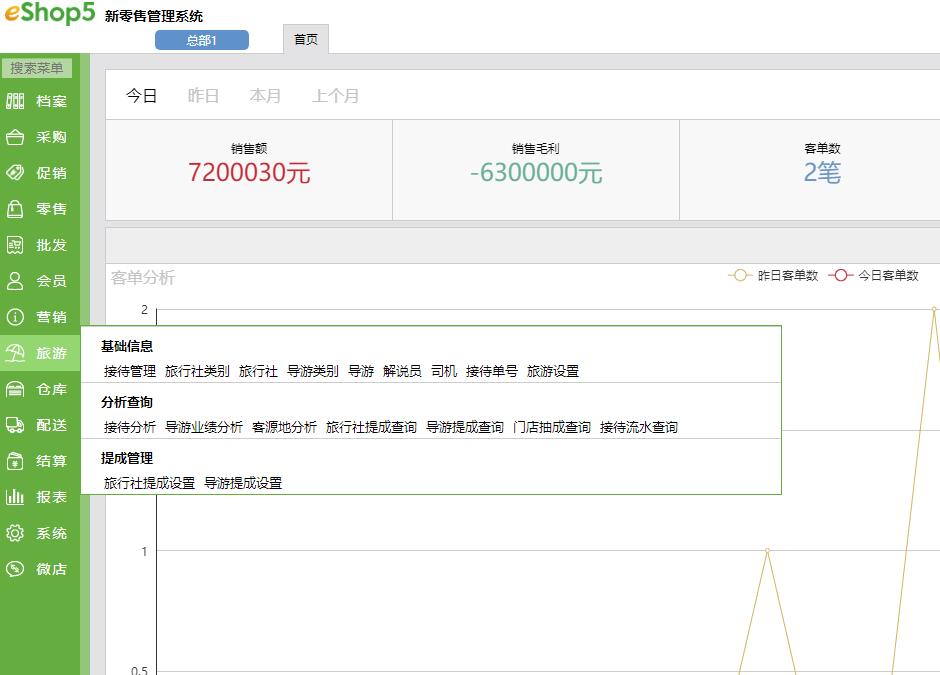Click the 销售额 7200030元 card
Screen dimensions: 940x675
coord(249,170)
